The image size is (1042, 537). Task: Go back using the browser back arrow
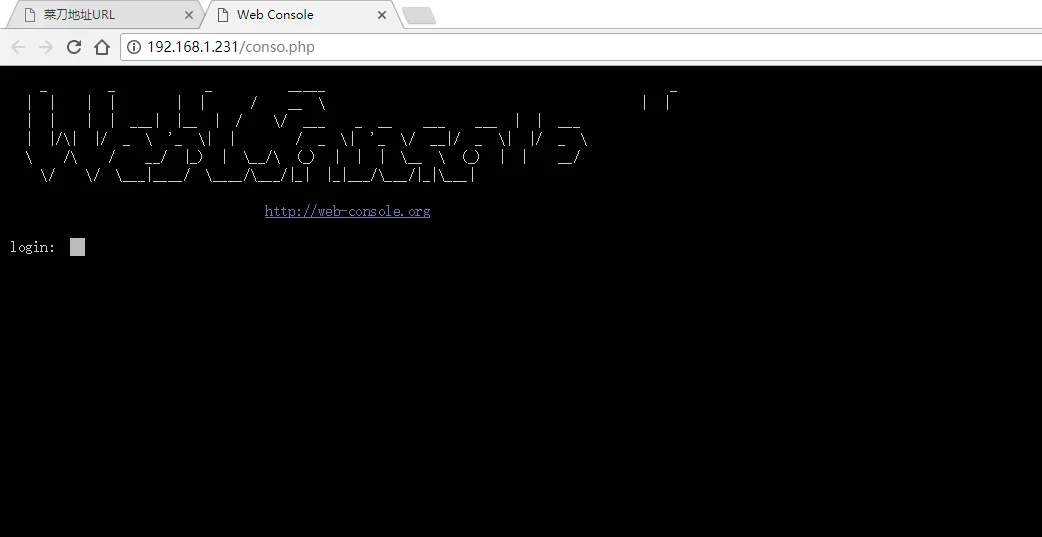click(x=18, y=47)
